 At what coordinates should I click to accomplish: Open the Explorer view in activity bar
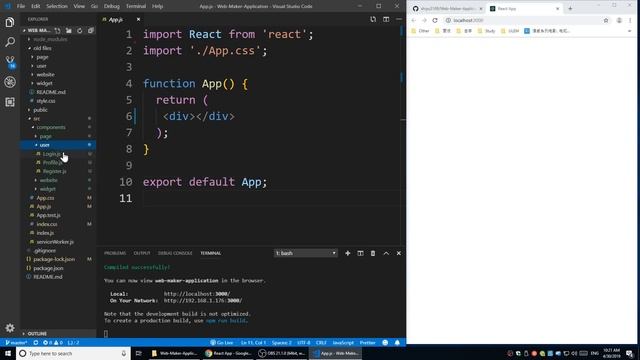pos(10,22)
